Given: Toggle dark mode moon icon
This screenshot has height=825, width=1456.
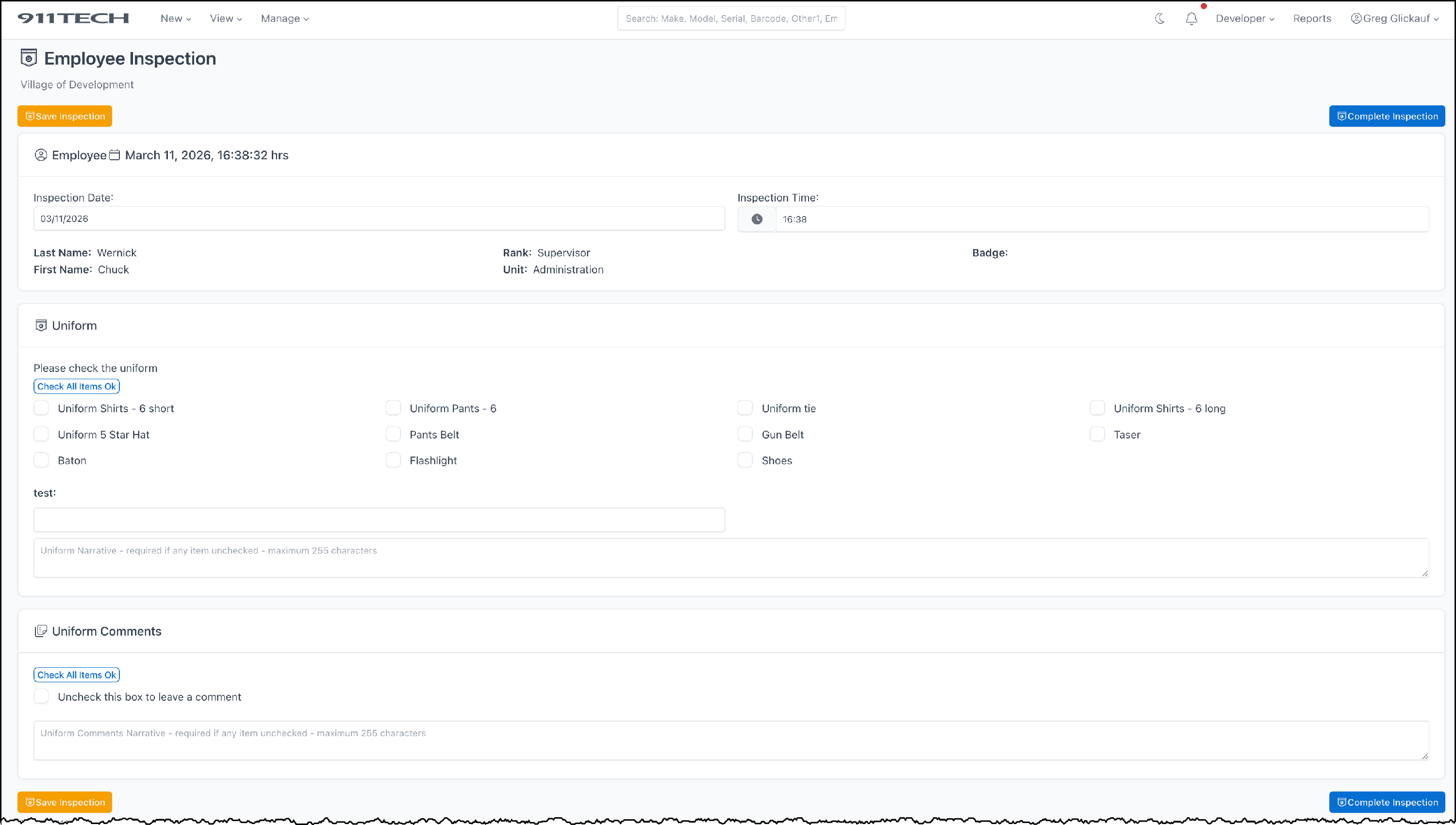Looking at the screenshot, I should (1159, 19).
